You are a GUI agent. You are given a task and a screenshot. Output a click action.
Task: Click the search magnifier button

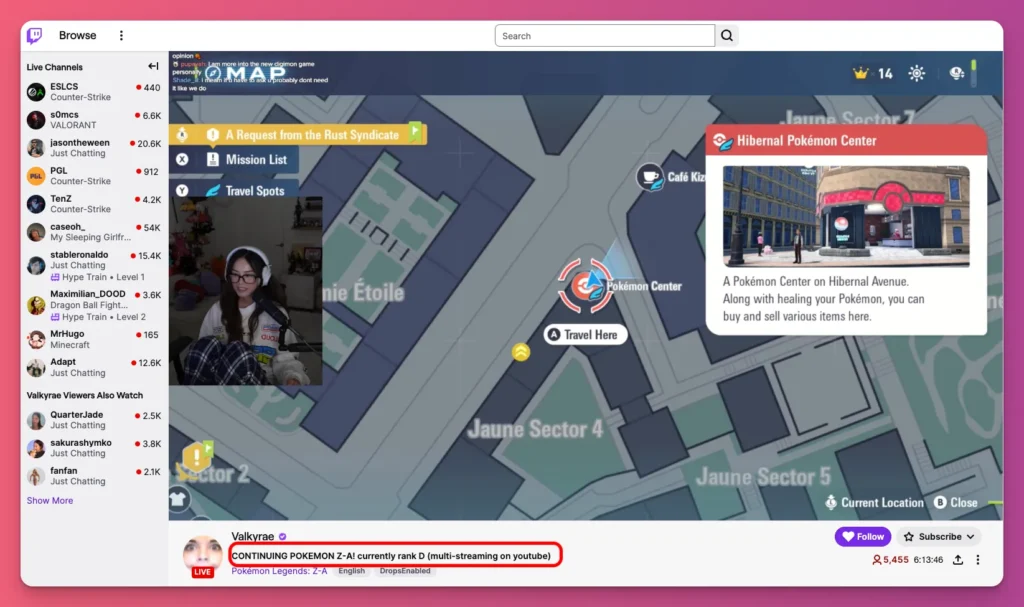[x=727, y=36]
